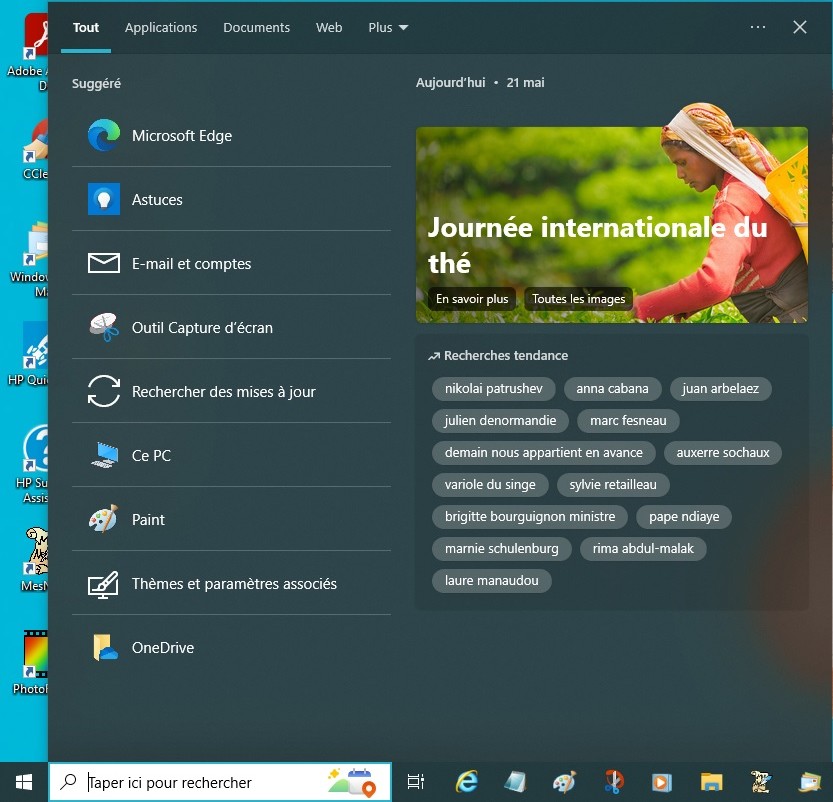Viewport: 833px width, 802px height.
Task: Open Task View on the taskbar
Action: pos(415,782)
